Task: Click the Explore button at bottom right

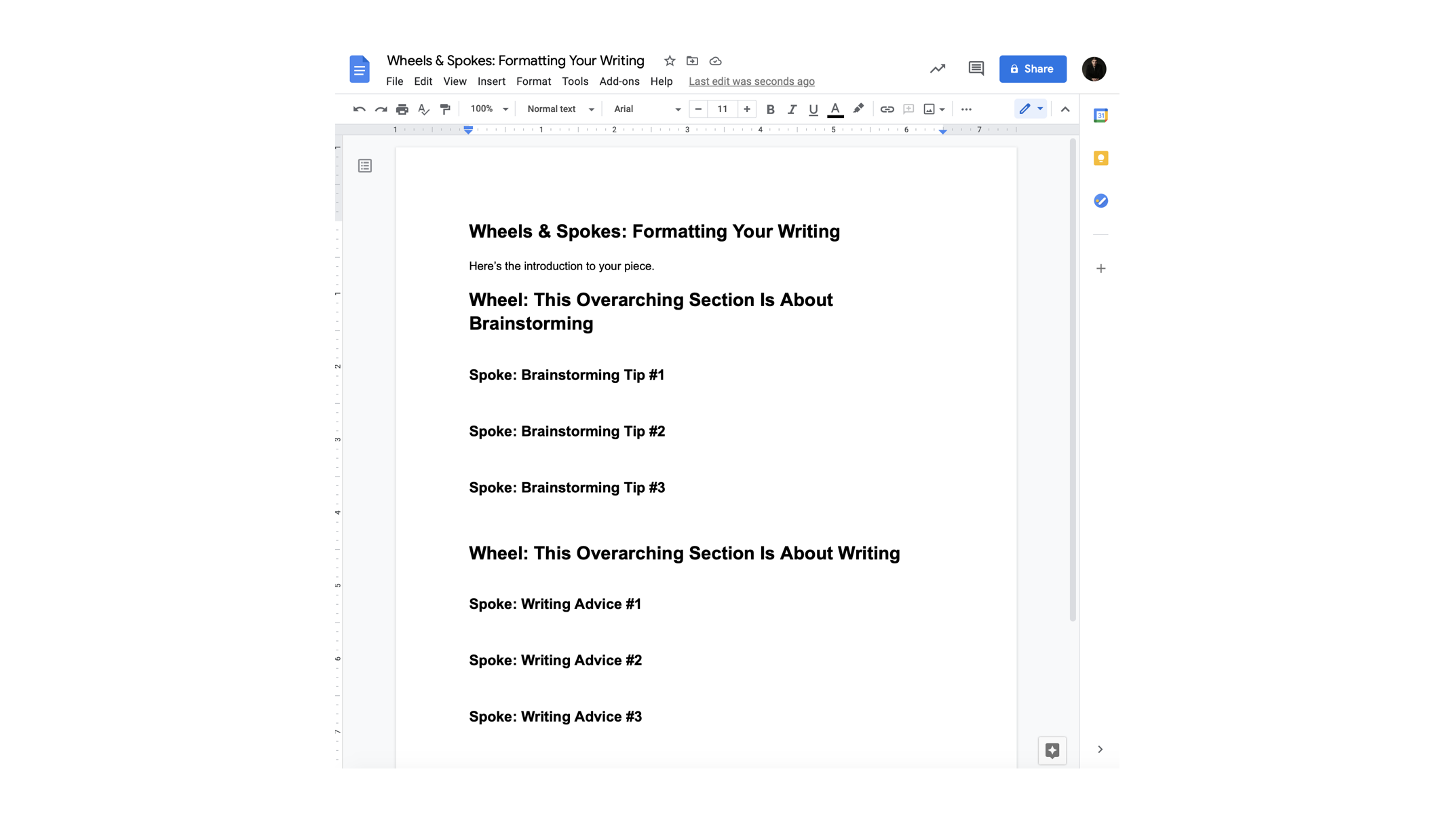Action: pyautogui.click(x=1052, y=750)
